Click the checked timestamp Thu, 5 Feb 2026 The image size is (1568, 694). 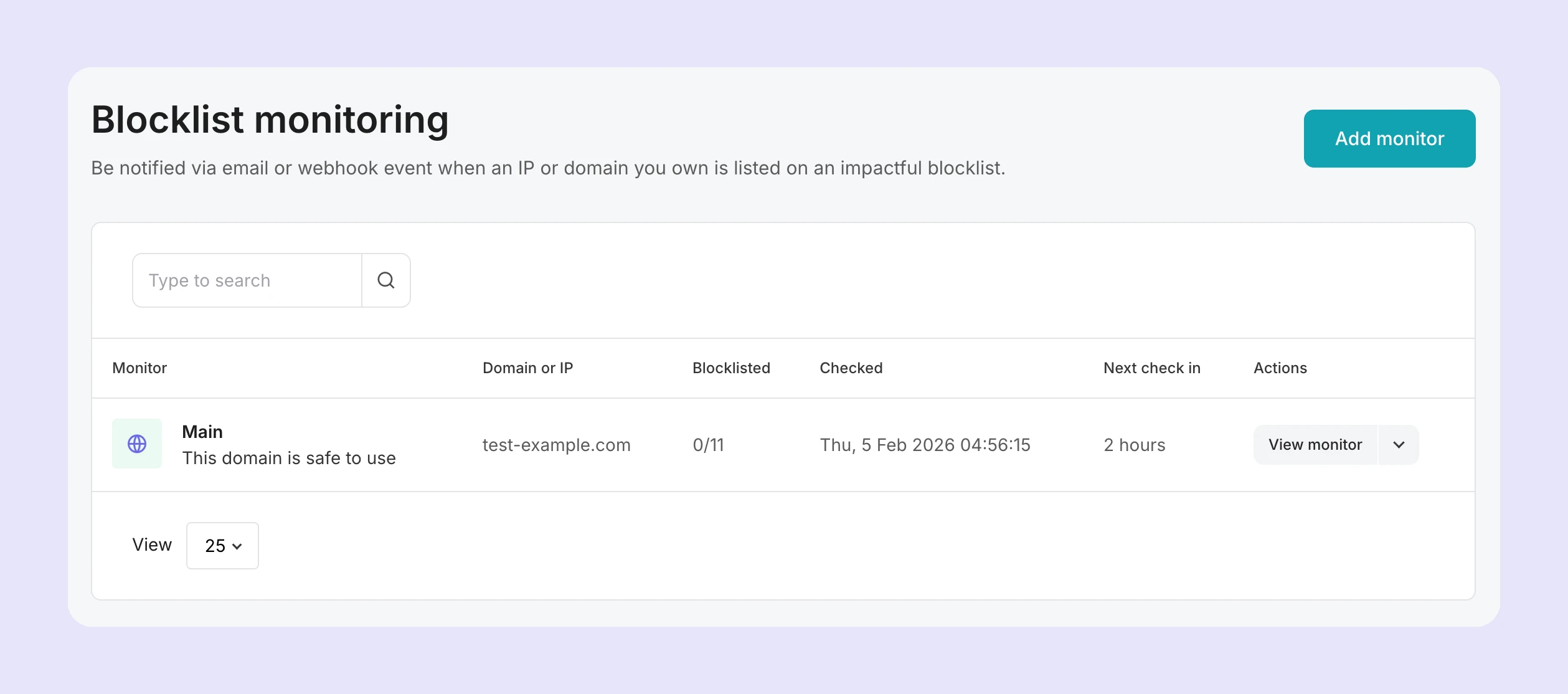point(925,444)
